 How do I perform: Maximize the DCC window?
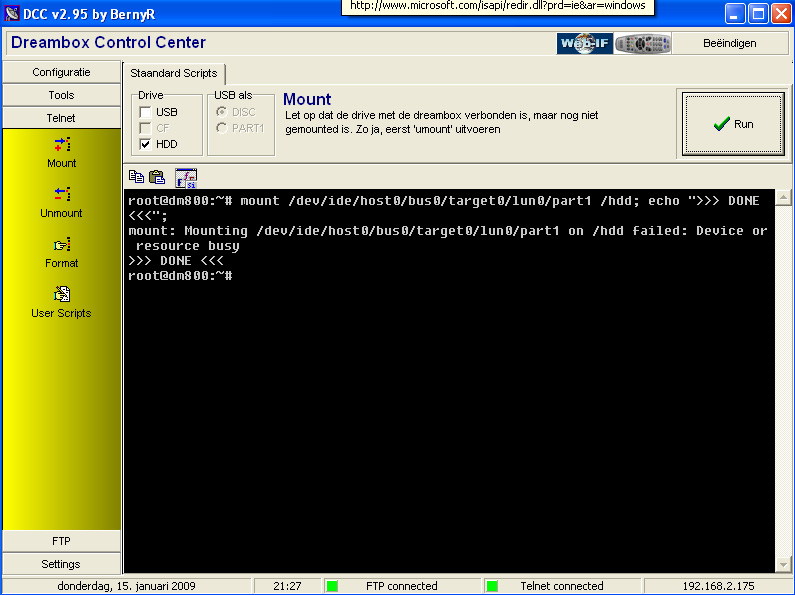click(x=758, y=14)
